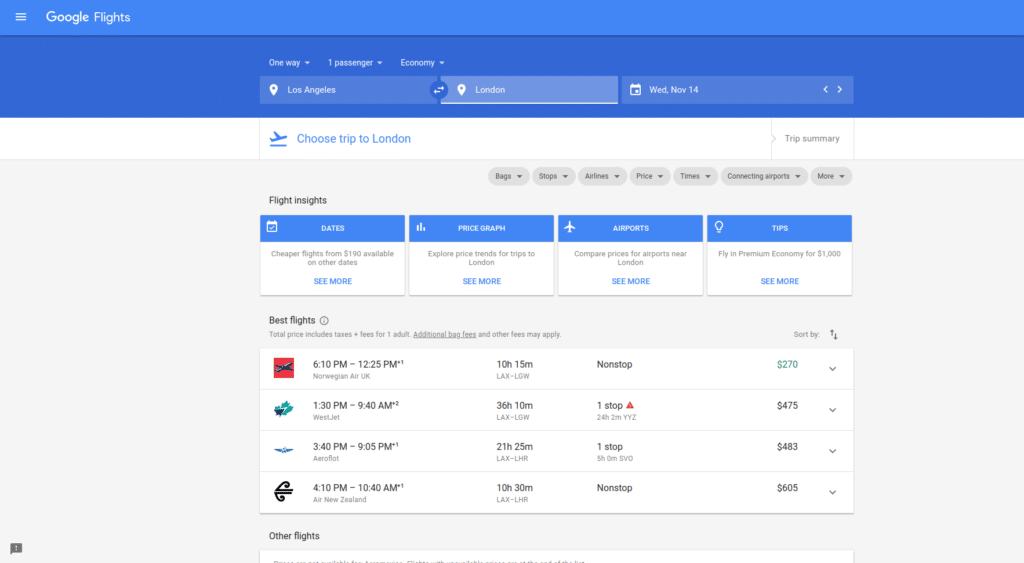The image size is (1024, 563).
Task: Open the Price filter
Action: [x=650, y=176]
